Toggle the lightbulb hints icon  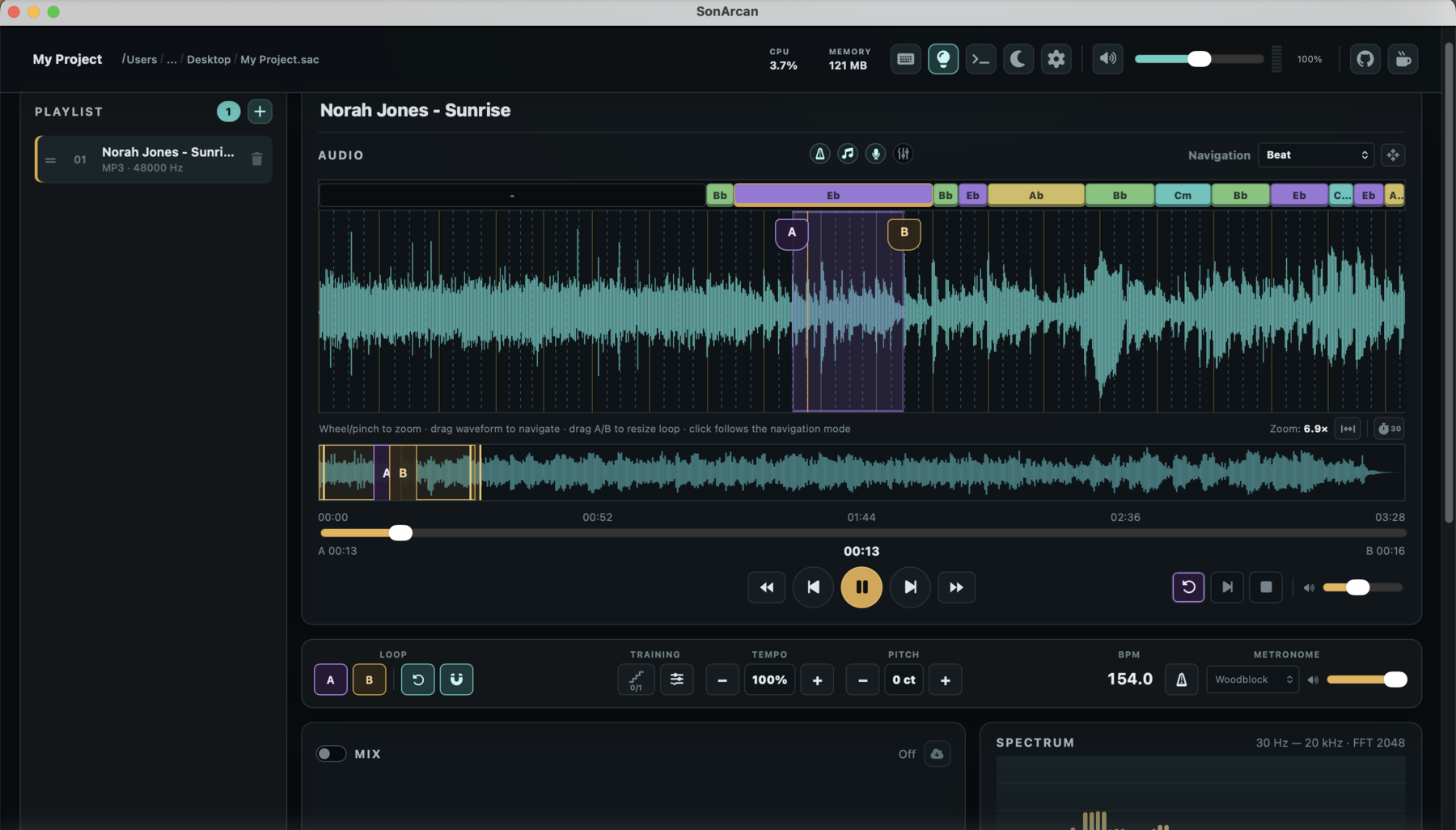coord(943,59)
